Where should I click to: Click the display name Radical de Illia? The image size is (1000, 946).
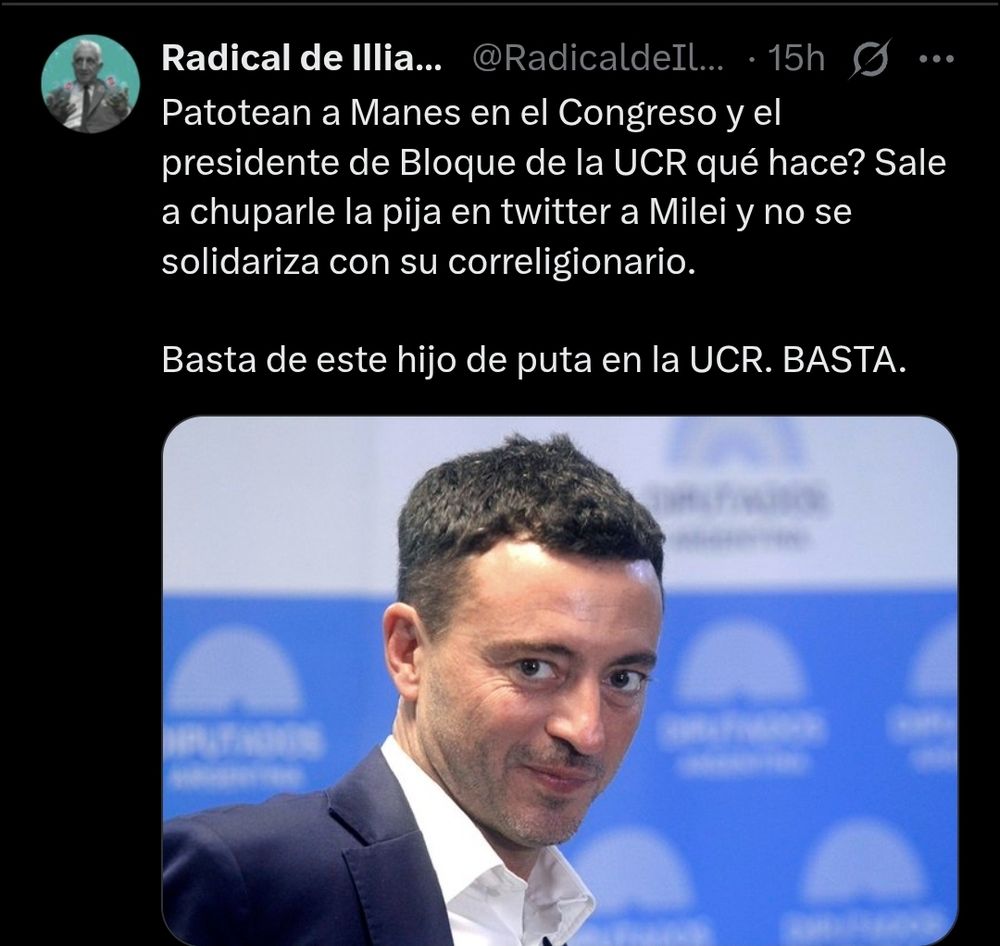302,58
